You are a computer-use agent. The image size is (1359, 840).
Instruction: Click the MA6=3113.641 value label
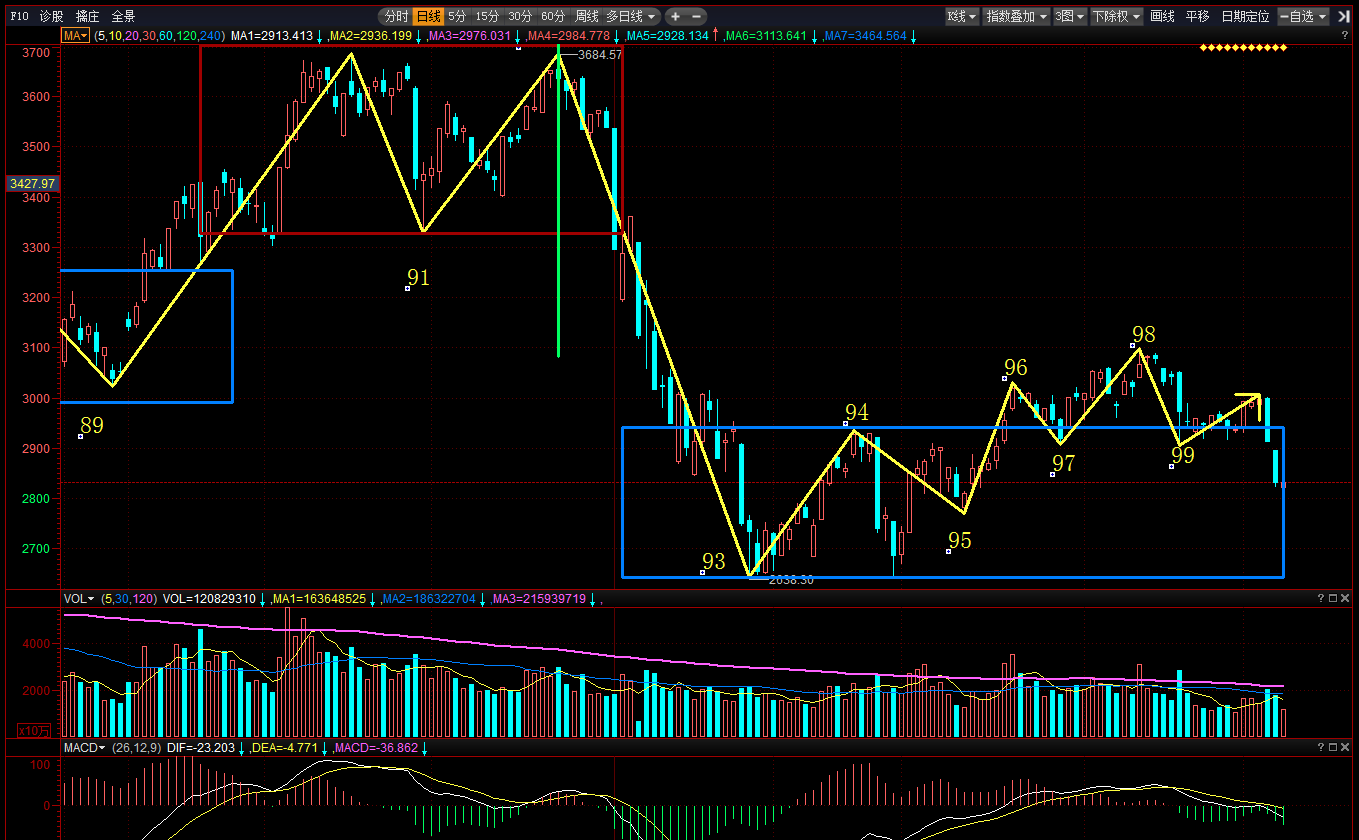pyautogui.click(x=766, y=36)
